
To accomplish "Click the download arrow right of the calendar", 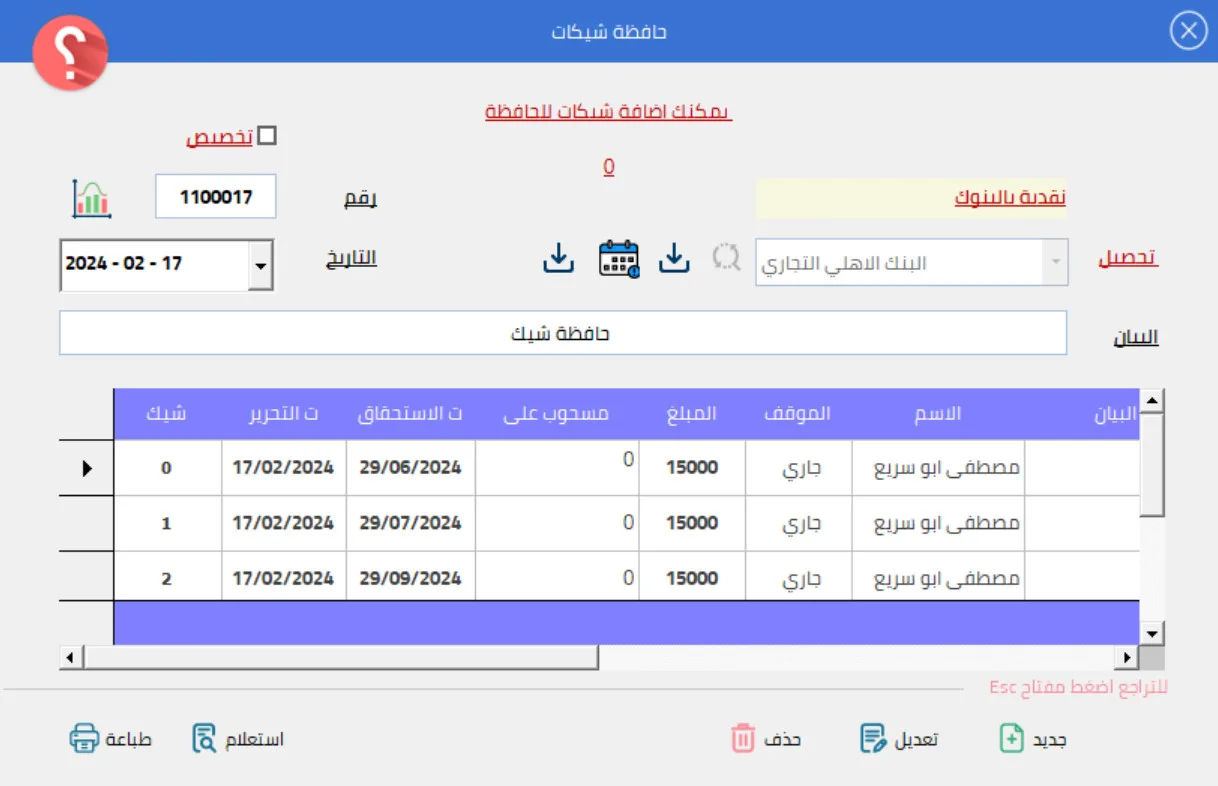I will click(x=675, y=259).
